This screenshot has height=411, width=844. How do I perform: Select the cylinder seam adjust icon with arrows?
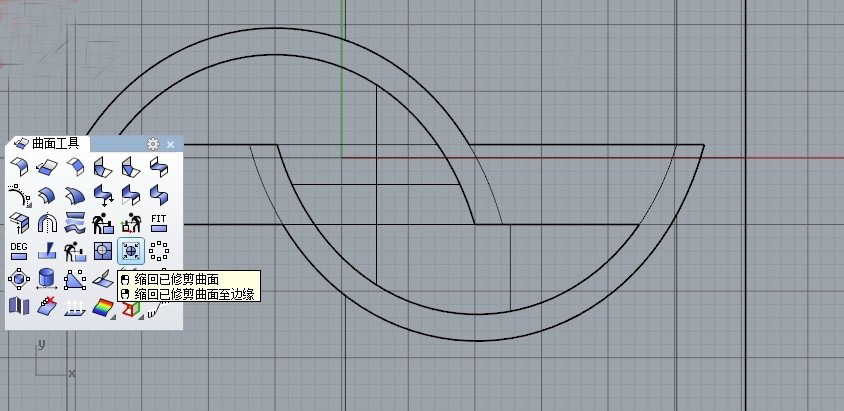coord(47,279)
